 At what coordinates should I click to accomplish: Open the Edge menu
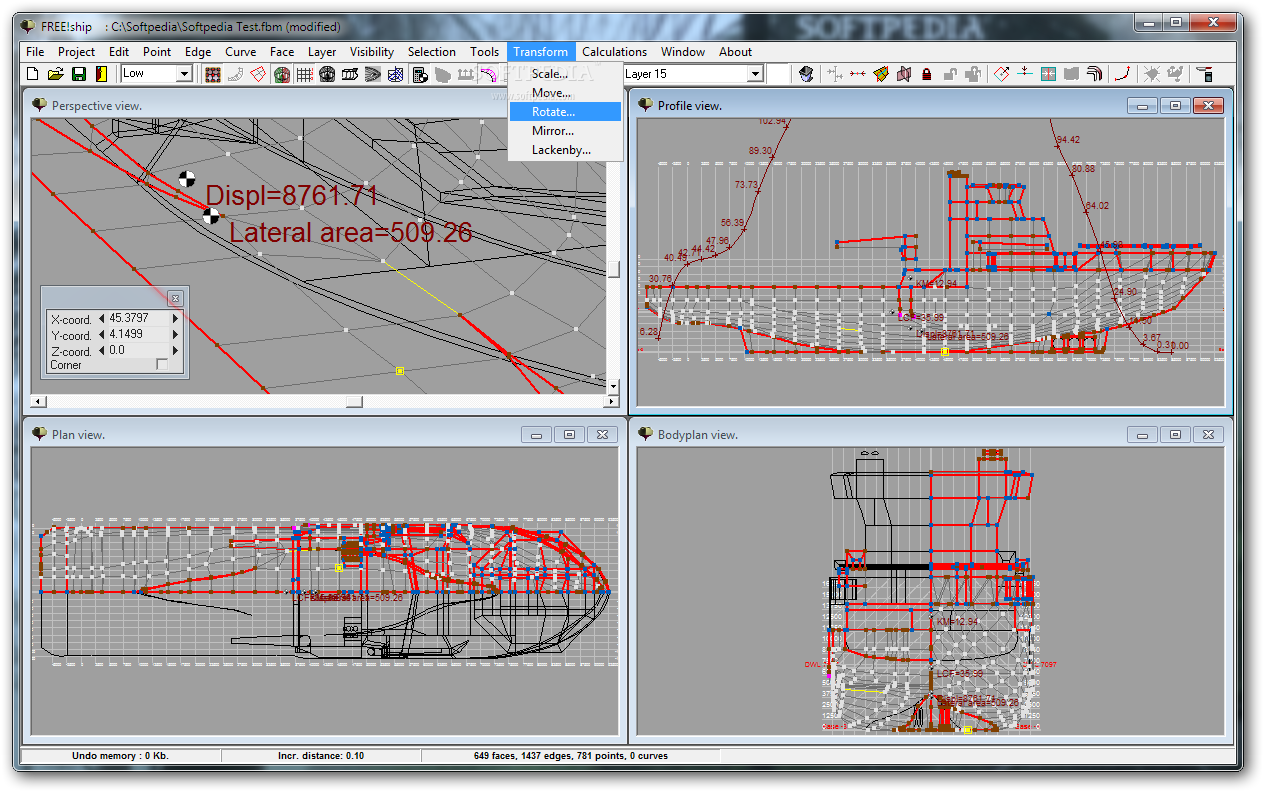click(x=198, y=52)
